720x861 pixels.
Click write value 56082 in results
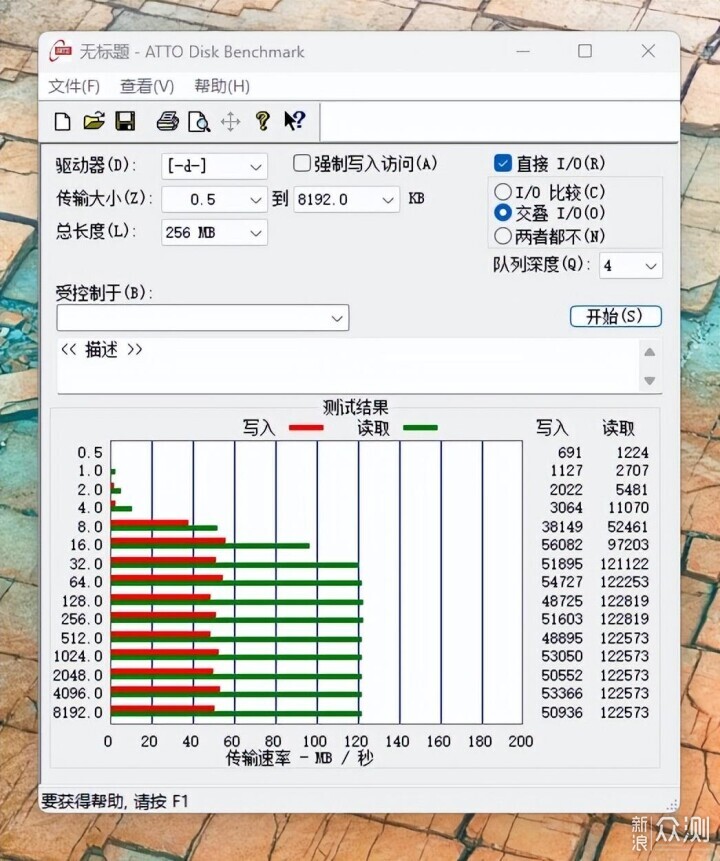point(562,545)
